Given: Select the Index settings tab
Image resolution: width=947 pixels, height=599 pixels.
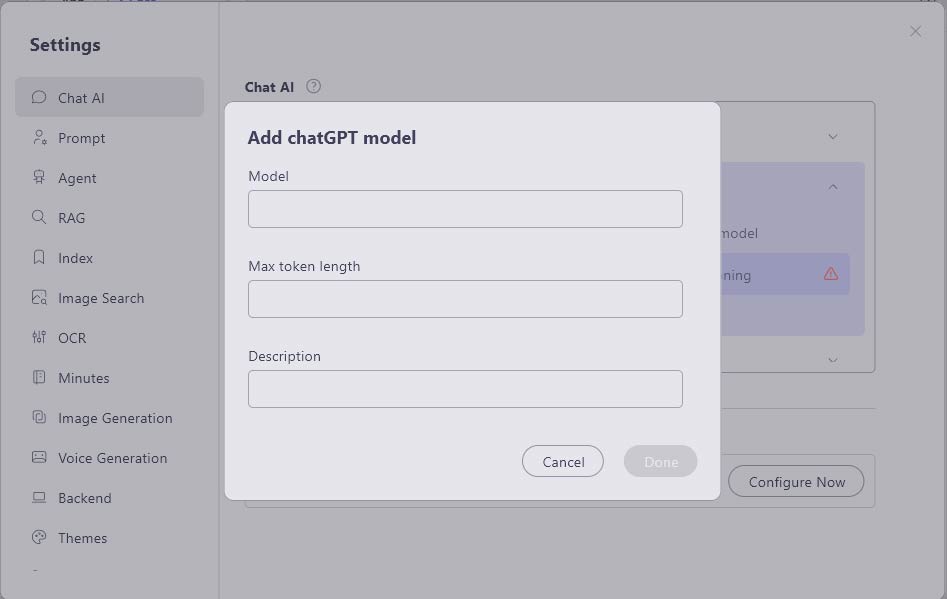Looking at the screenshot, I should [x=109, y=258].
